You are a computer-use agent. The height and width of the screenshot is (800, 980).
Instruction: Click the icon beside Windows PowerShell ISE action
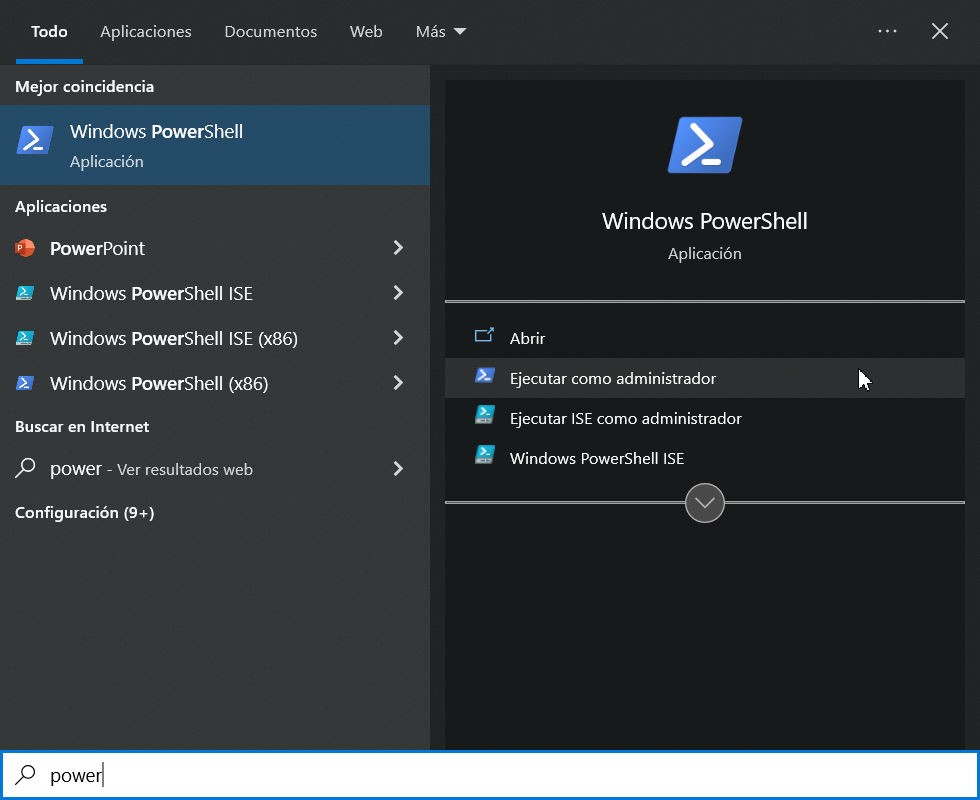(484, 455)
